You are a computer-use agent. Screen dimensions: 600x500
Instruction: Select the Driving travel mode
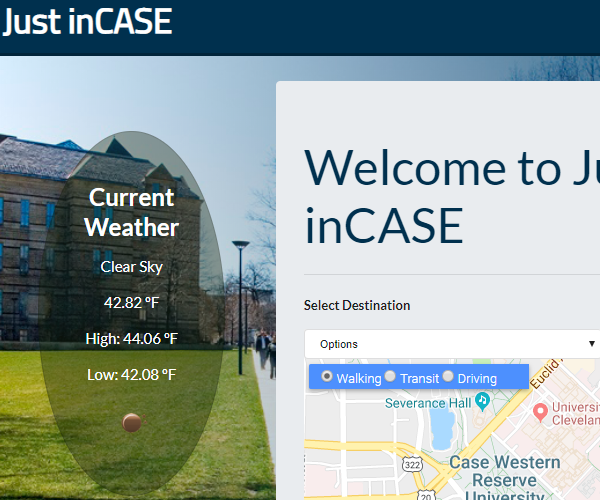coord(448,377)
